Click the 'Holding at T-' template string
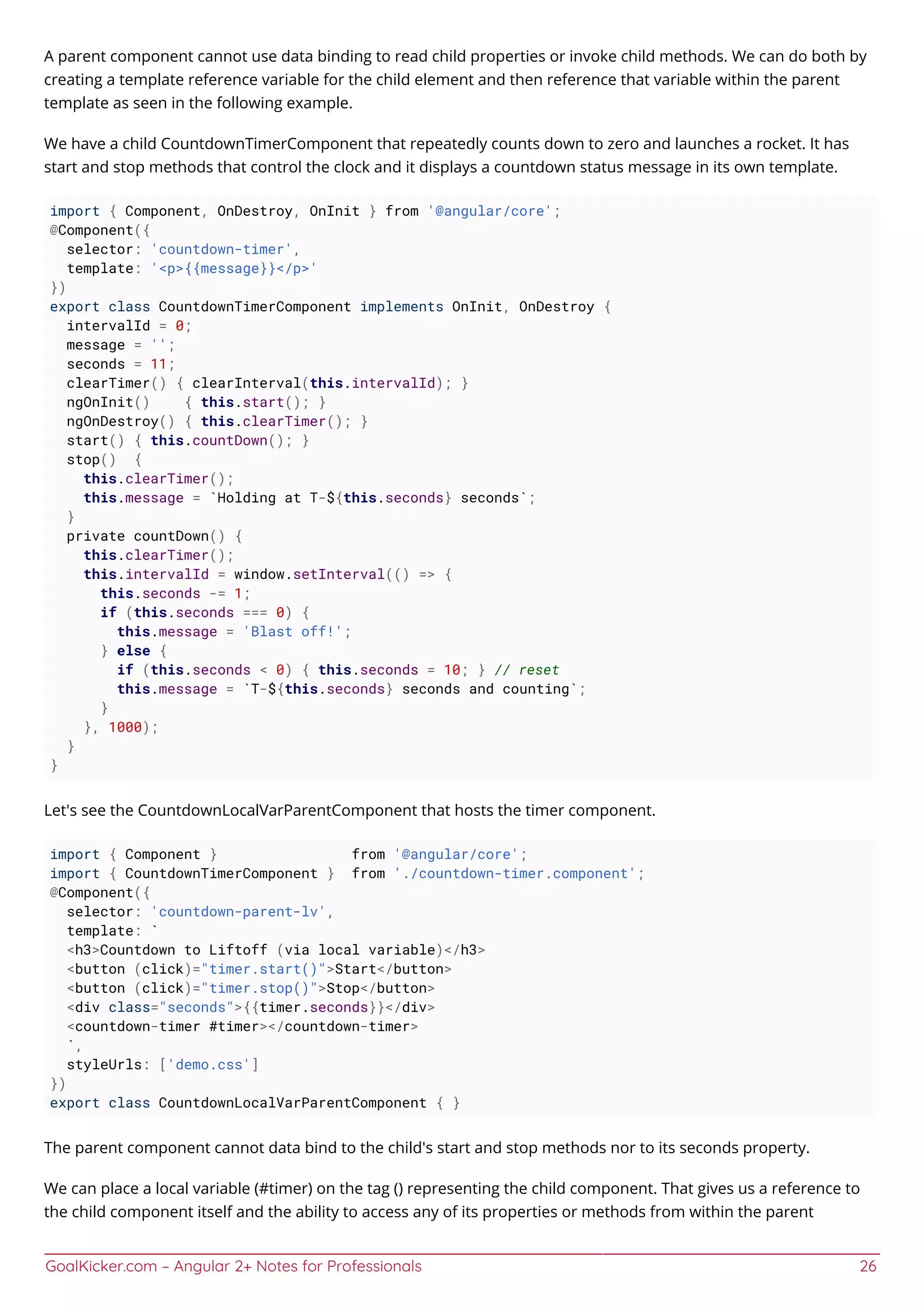This screenshot has height=1307, width=924. pos(268,497)
